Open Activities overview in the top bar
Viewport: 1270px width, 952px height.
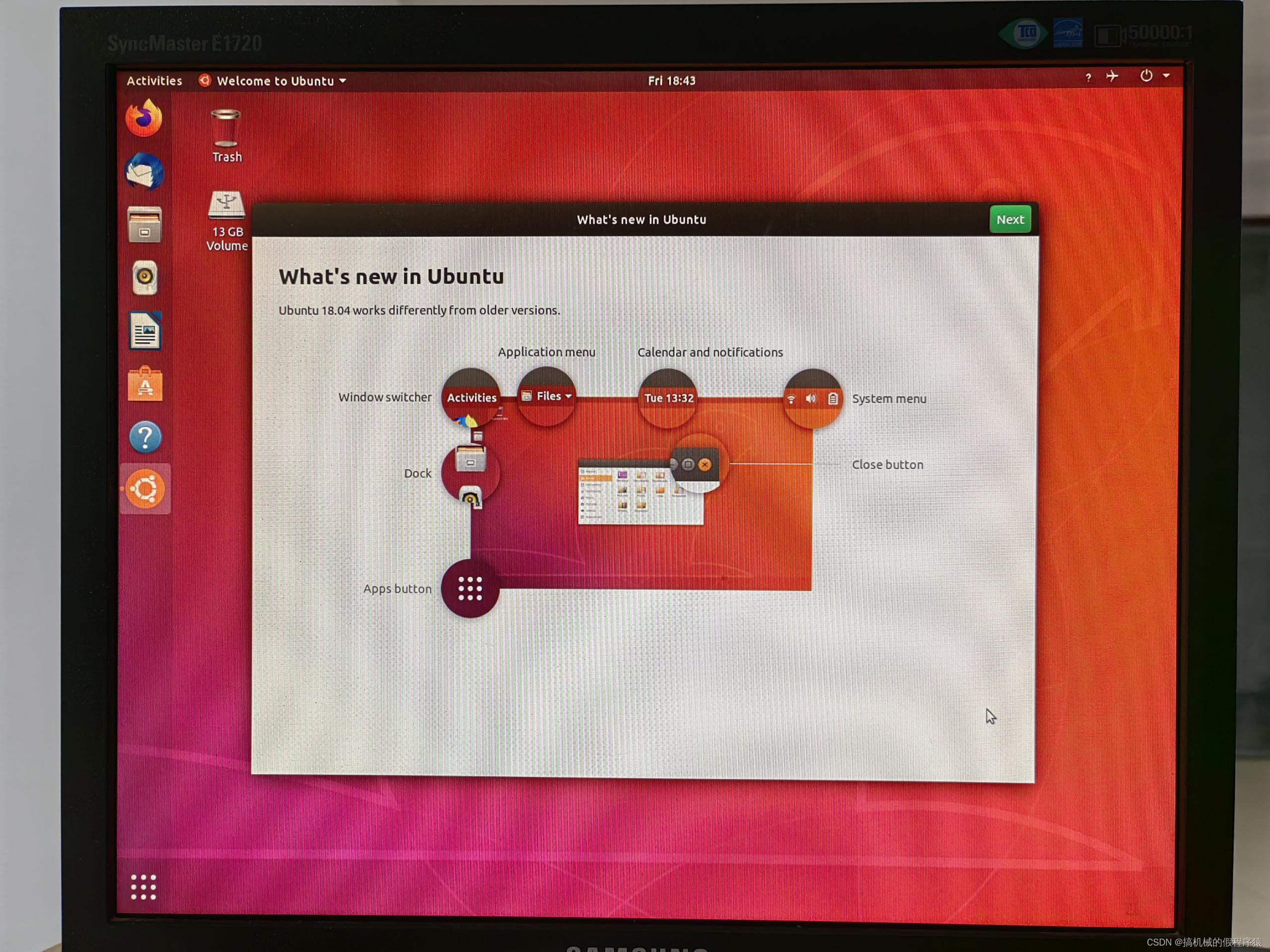154,81
